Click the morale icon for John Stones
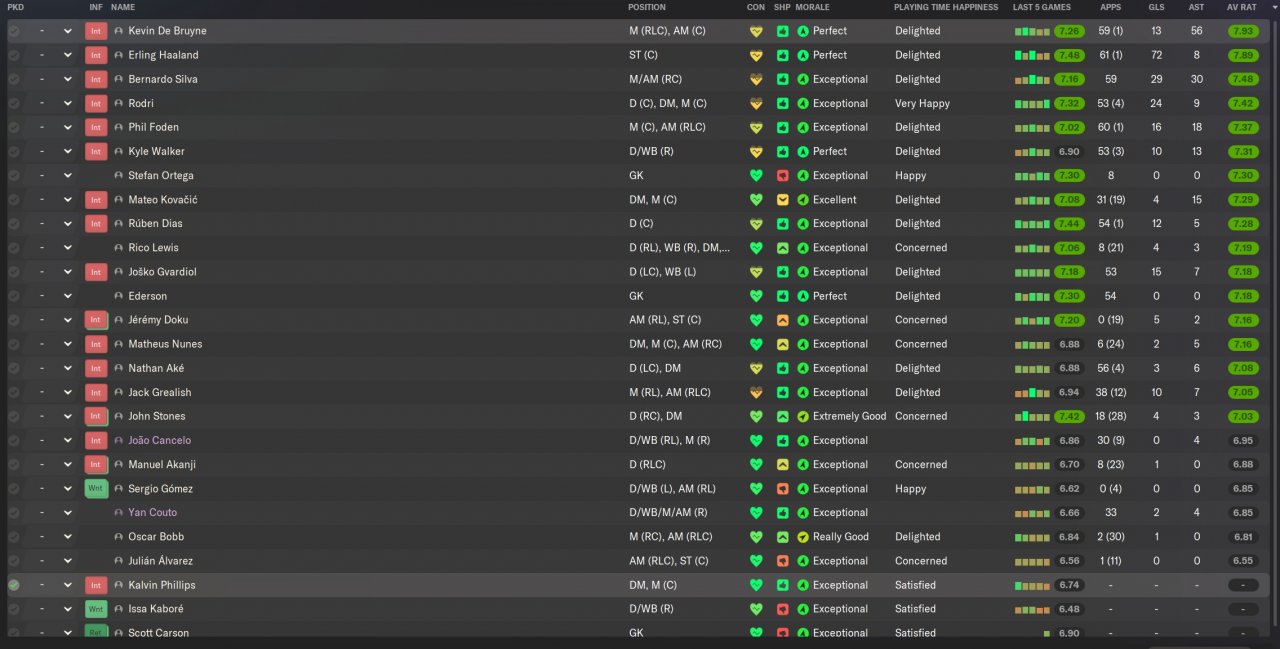This screenshot has width=1280, height=649. coord(803,417)
